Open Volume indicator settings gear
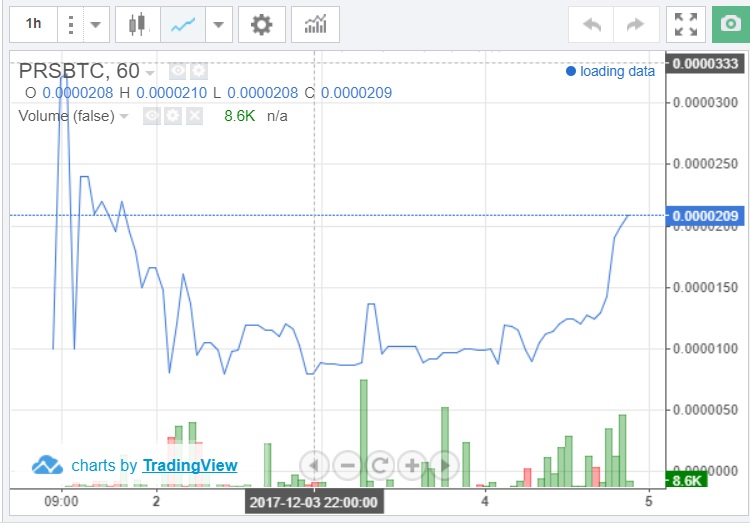The image size is (750, 529). pyautogui.click(x=173, y=116)
